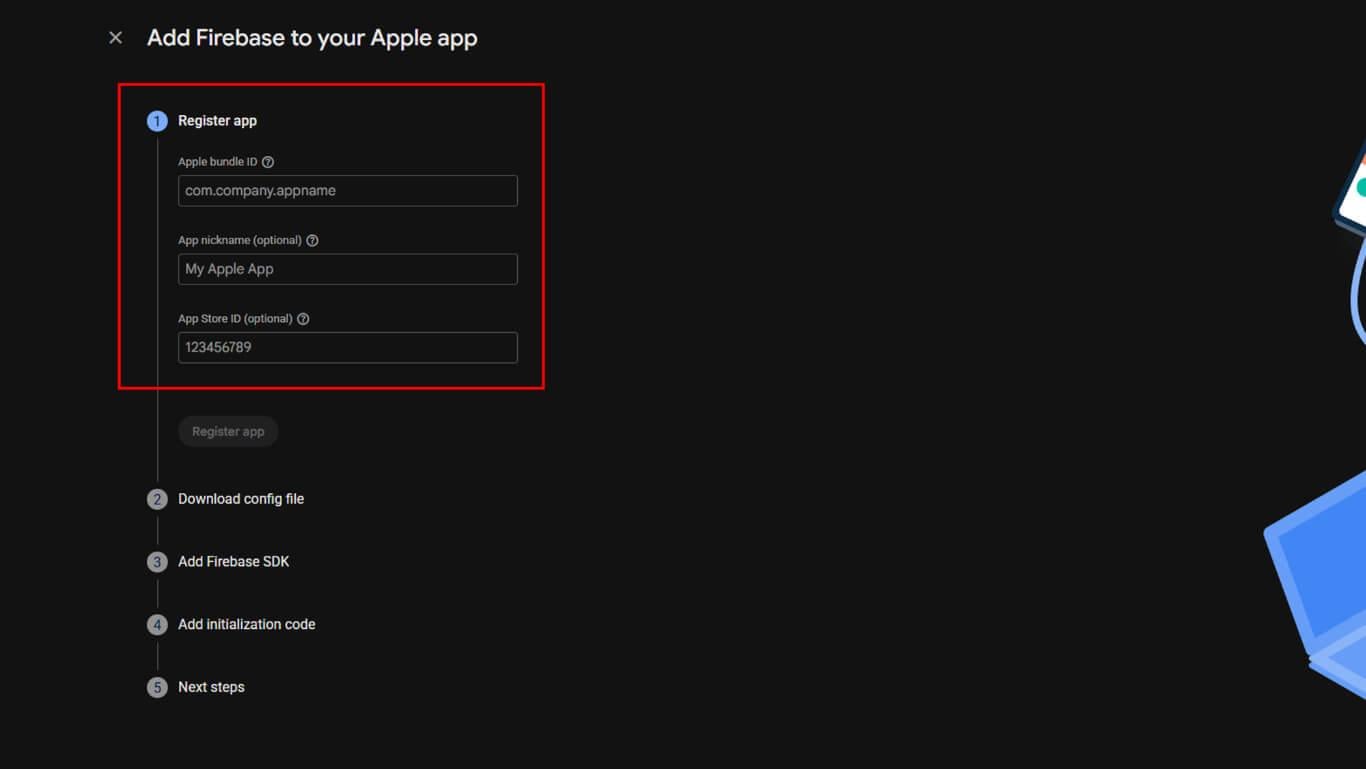Click the App Store ID help icon
The image size is (1366, 769).
coord(303,319)
